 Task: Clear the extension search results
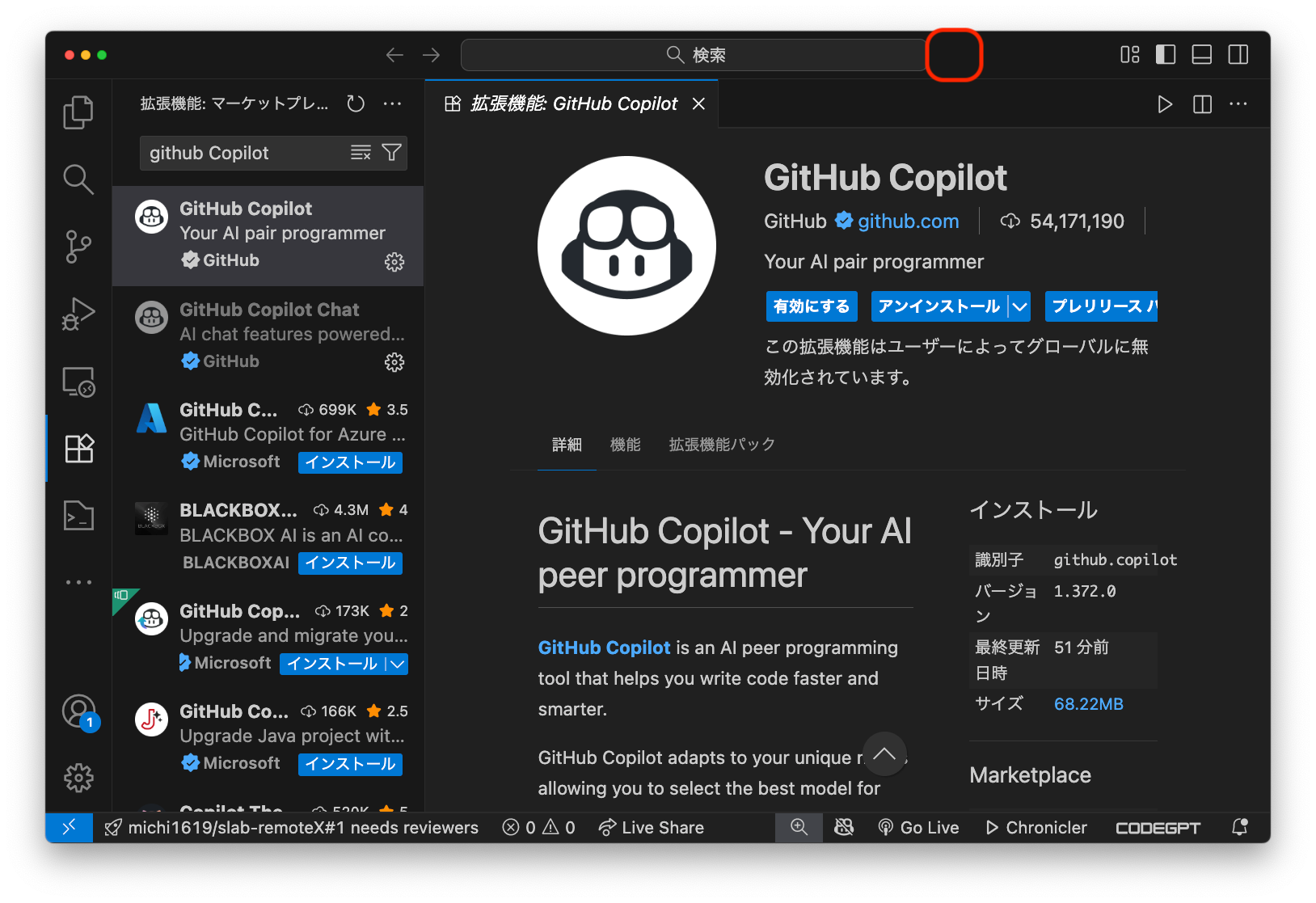361,153
